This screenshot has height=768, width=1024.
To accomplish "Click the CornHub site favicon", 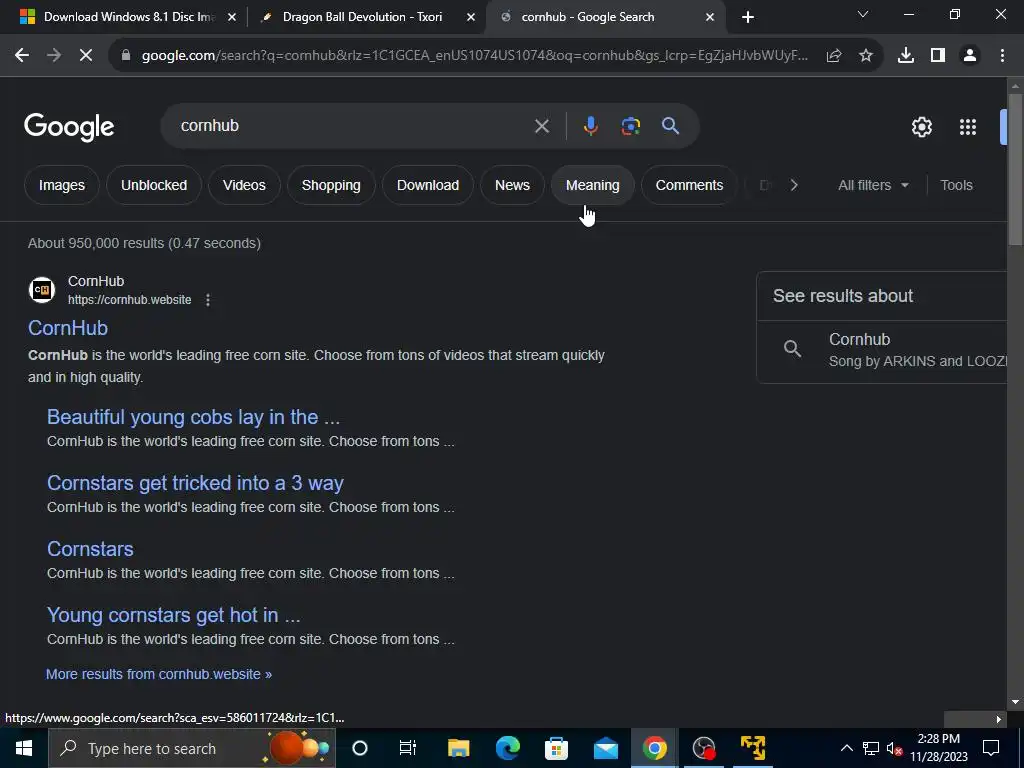I will coord(42,290).
